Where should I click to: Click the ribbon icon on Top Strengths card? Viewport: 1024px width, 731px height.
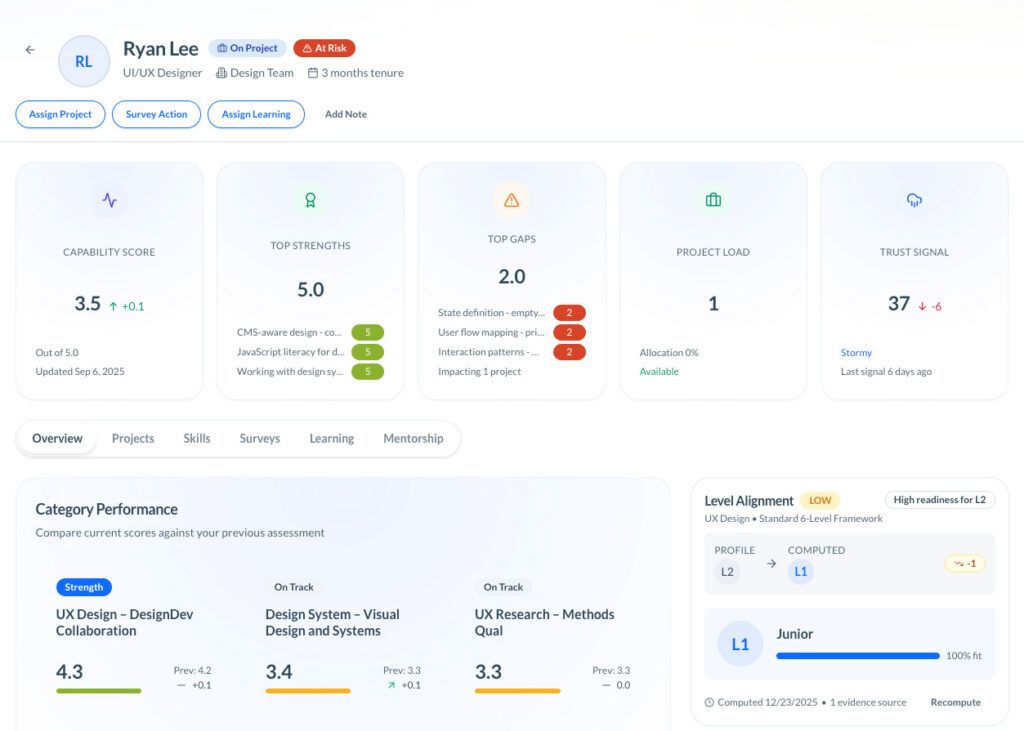pyautogui.click(x=311, y=200)
